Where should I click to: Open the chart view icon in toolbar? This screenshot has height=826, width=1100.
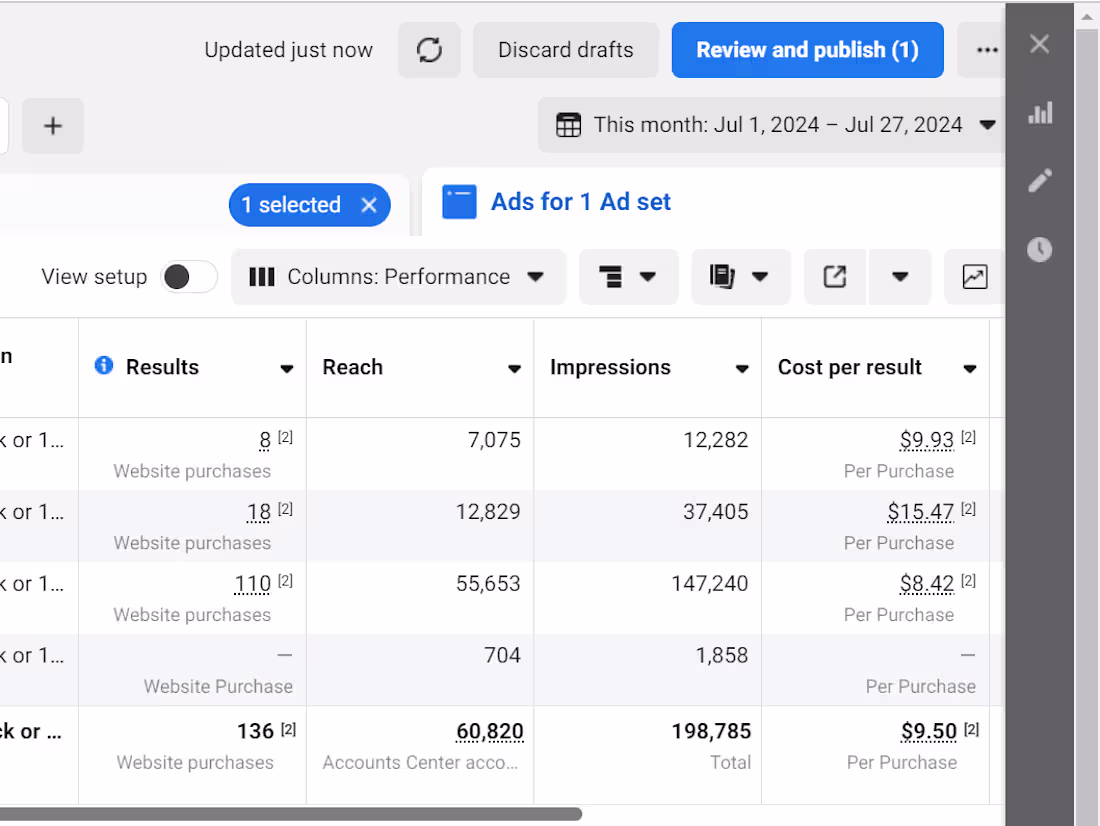[974, 277]
